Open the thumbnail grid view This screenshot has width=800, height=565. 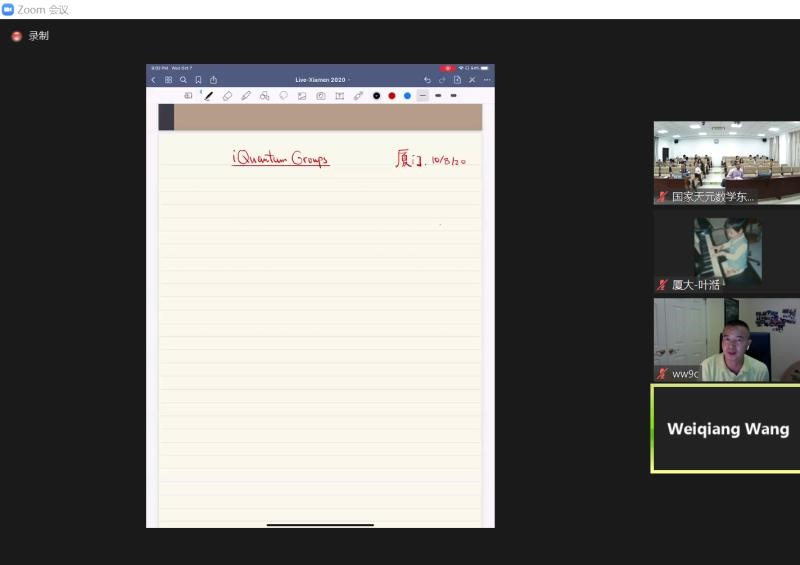click(168, 80)
